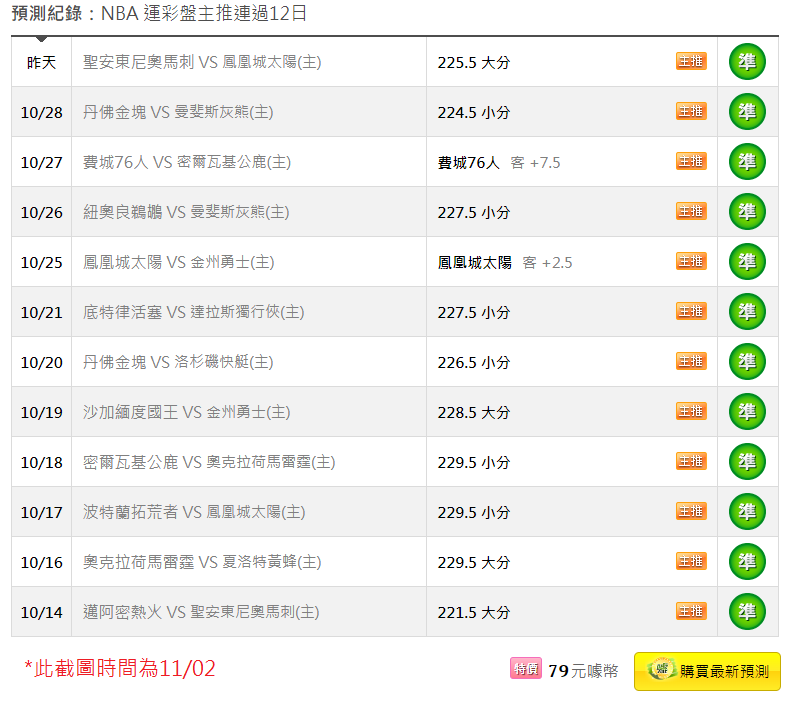Click the red note *此截圖時間為11/02
The height and width of the screenshot is (701, 790).
[120, 668]
